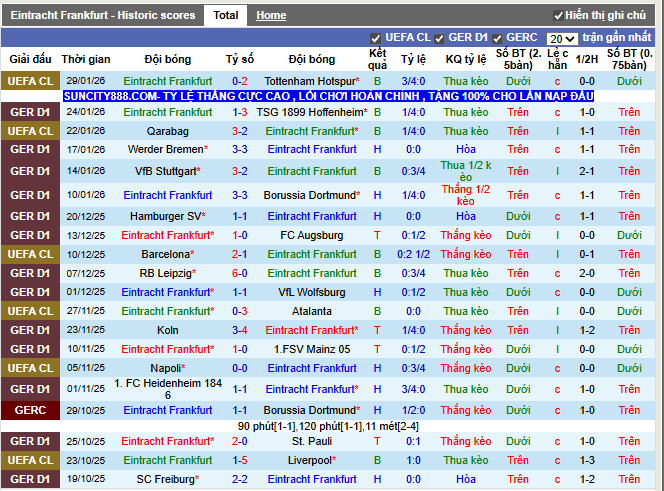Uncheck the UEFA CL filter checkbox

tap(375, 39)
